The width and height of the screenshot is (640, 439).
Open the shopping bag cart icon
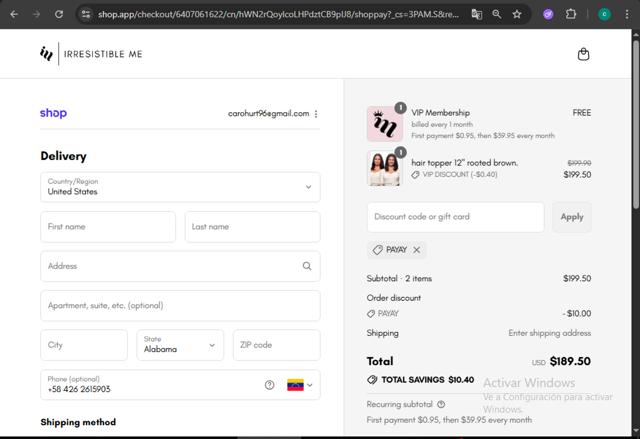pyautogui.click(x=583, y=54)
